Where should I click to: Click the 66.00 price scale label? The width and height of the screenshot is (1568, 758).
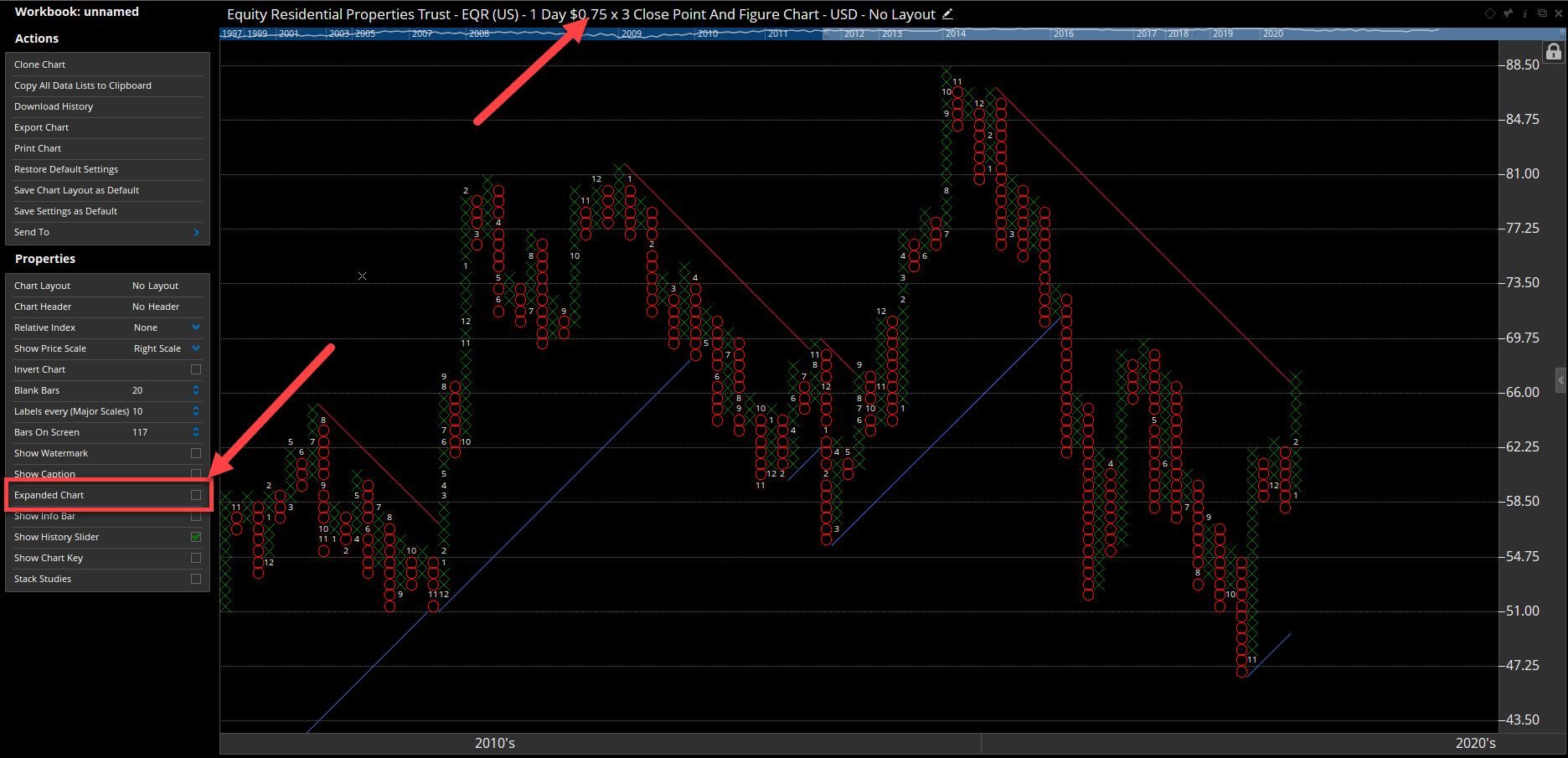pos(1522,392)
